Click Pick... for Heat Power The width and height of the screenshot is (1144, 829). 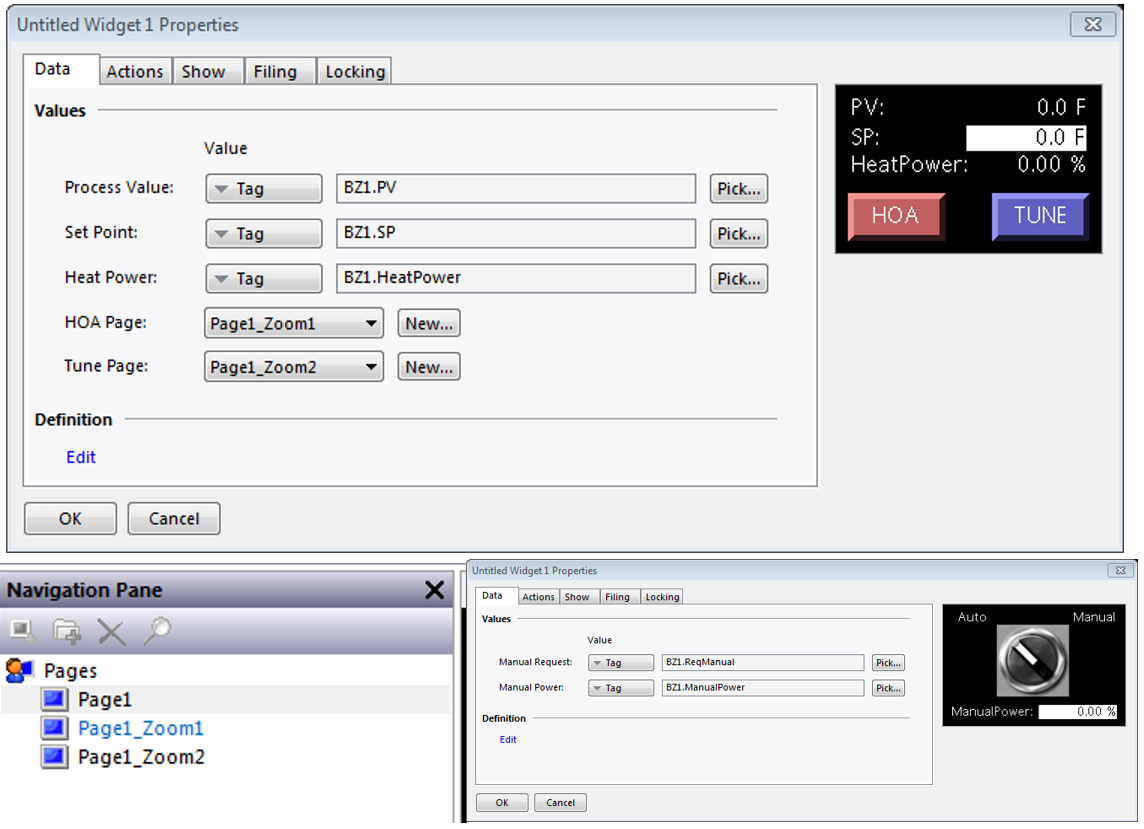click(x=738, y=279)
